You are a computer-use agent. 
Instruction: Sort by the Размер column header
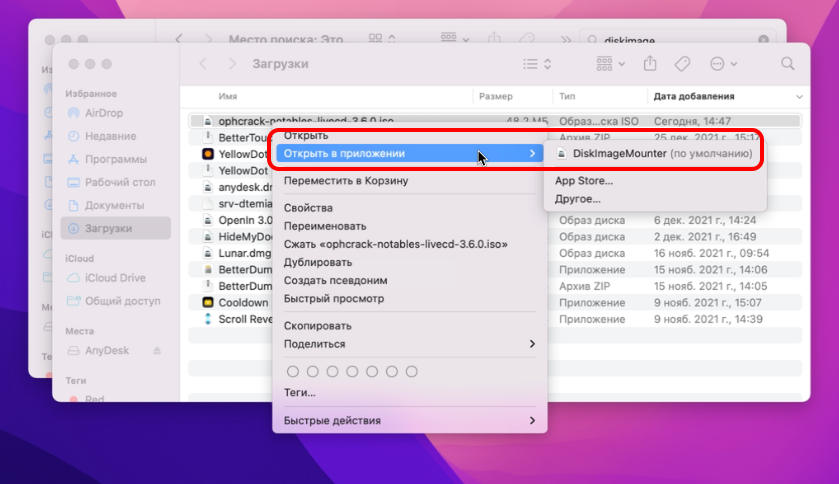coord(495,96)
